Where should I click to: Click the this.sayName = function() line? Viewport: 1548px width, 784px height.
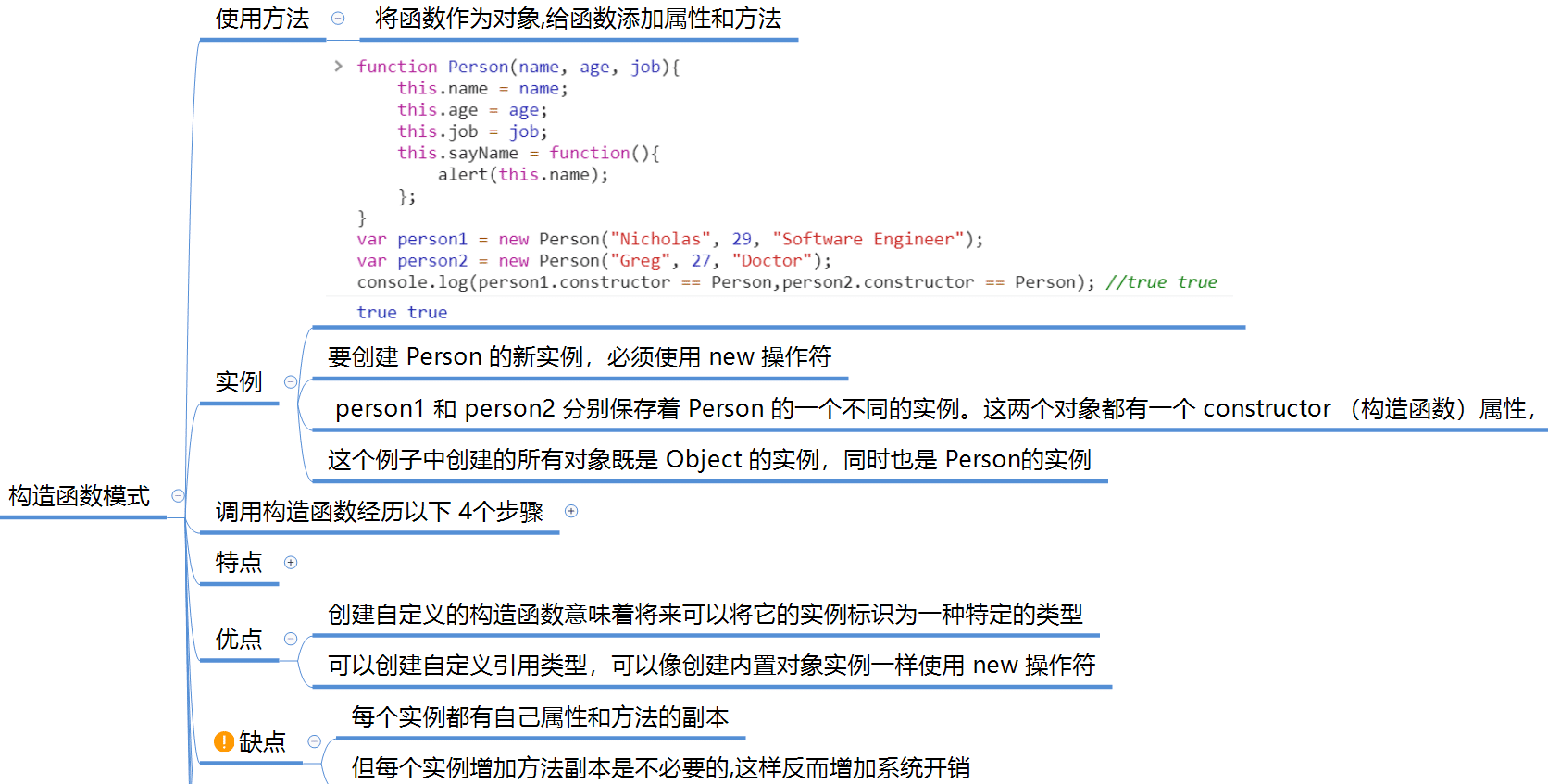[529, 153]
